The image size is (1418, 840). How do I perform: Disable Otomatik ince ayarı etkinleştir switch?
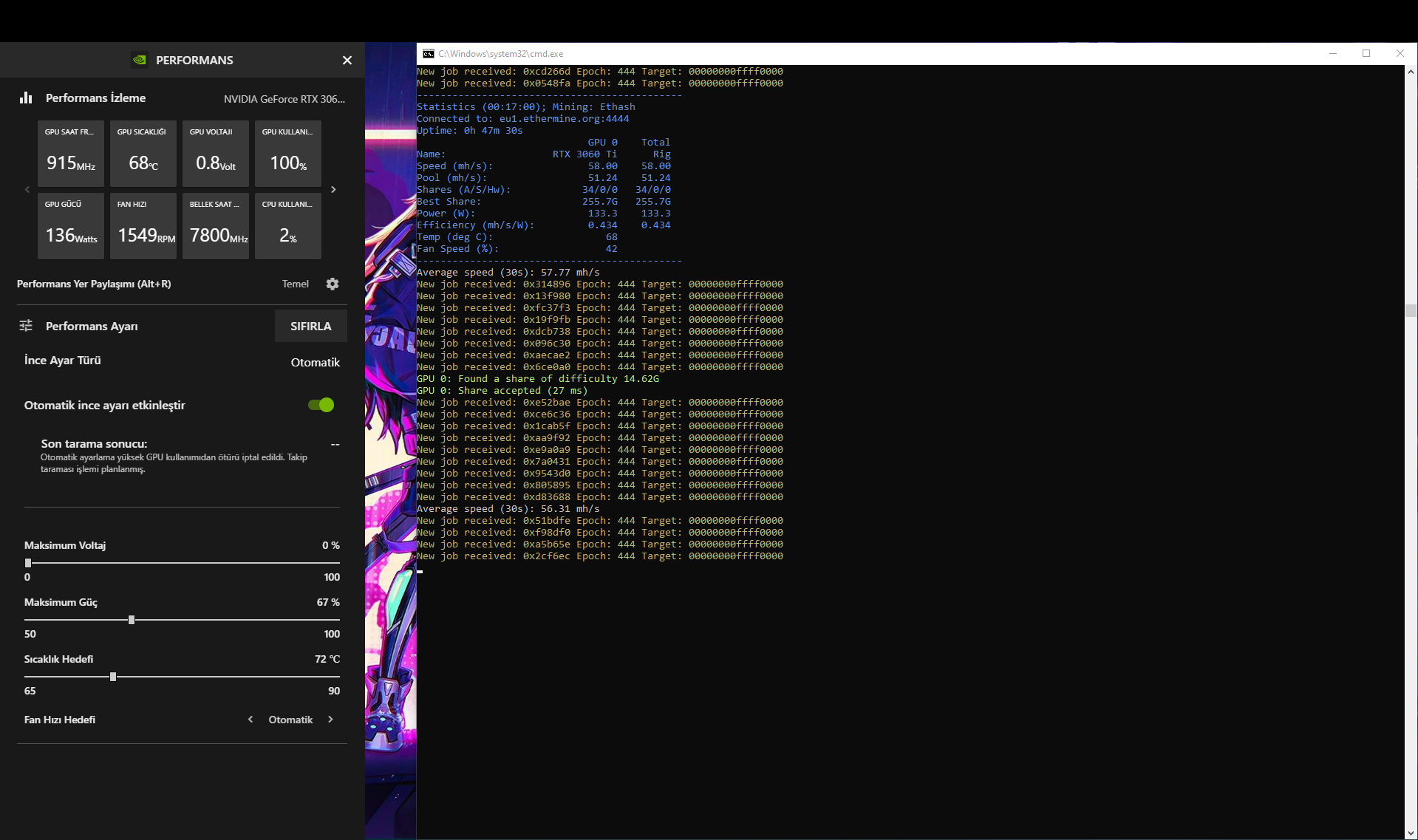tap(321, 405)
